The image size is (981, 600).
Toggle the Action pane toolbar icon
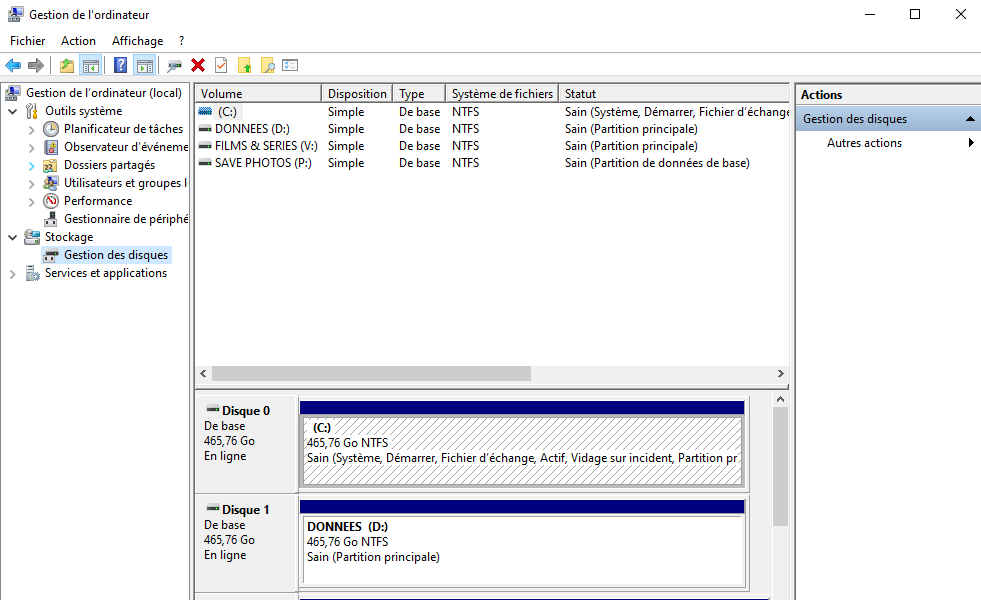point(145,65)
